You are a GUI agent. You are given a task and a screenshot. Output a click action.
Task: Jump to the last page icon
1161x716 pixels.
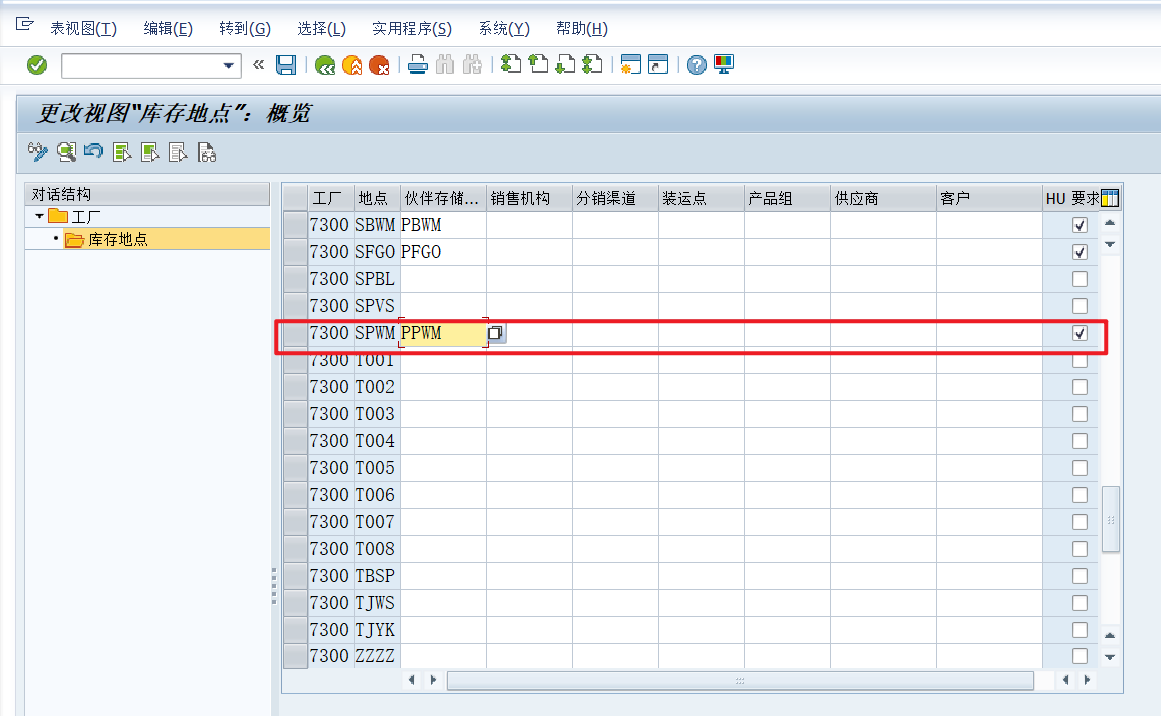[592, 64]
